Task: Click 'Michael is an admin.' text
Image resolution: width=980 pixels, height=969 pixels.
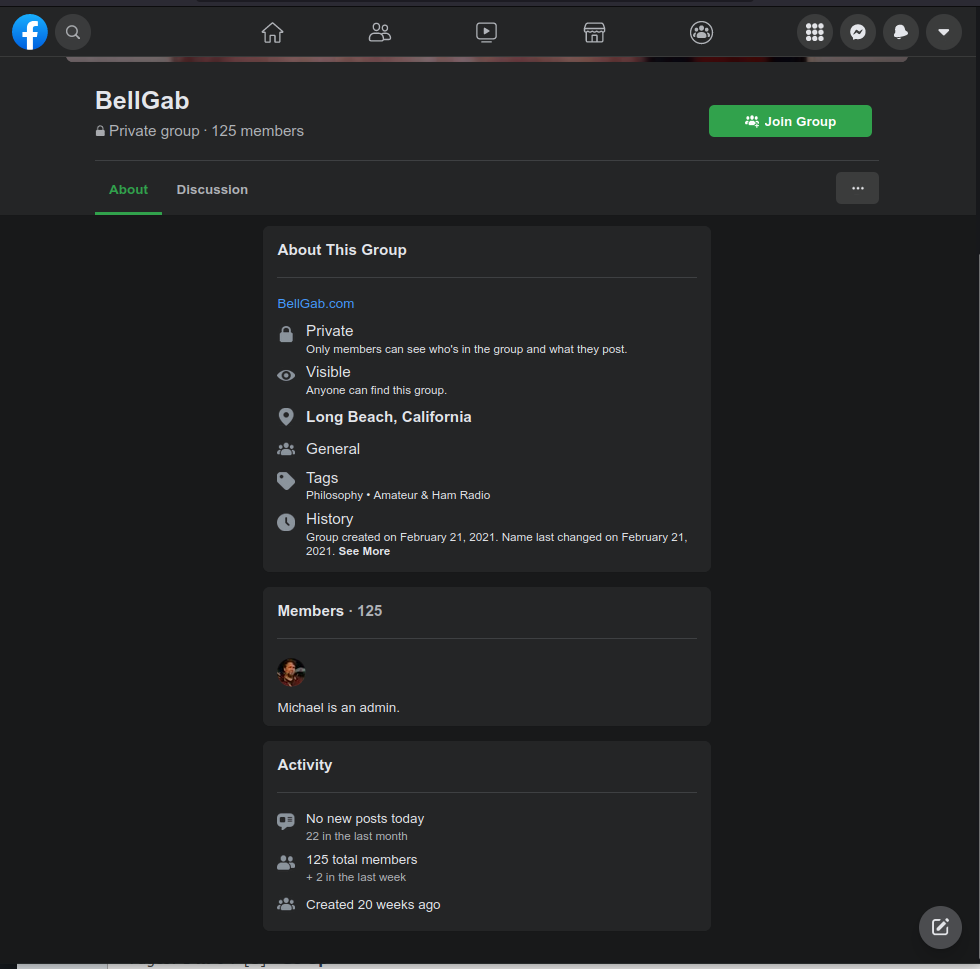Action: pos(338,708)
